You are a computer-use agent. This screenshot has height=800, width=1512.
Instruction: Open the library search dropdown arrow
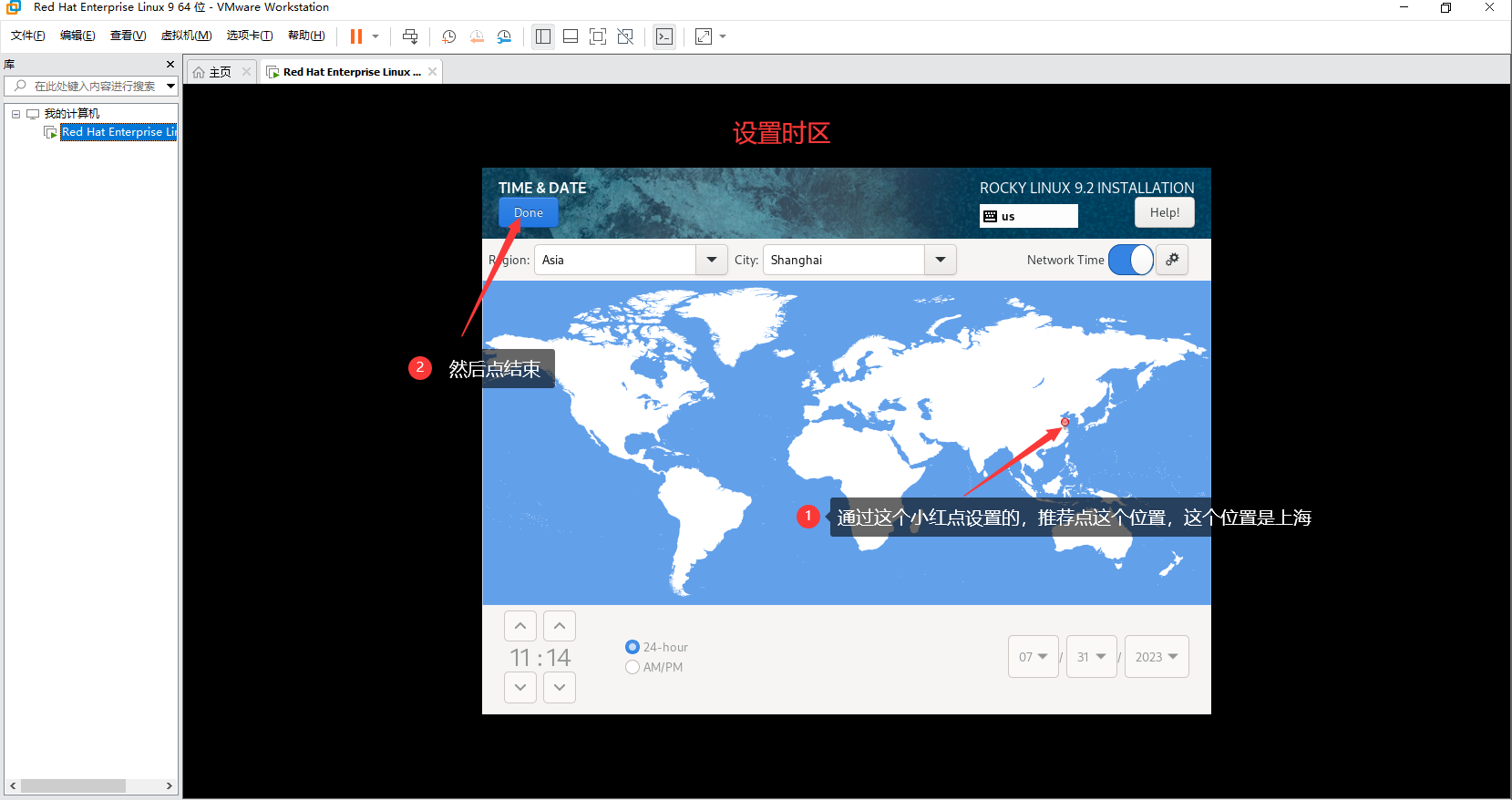(x=170, y=86)
